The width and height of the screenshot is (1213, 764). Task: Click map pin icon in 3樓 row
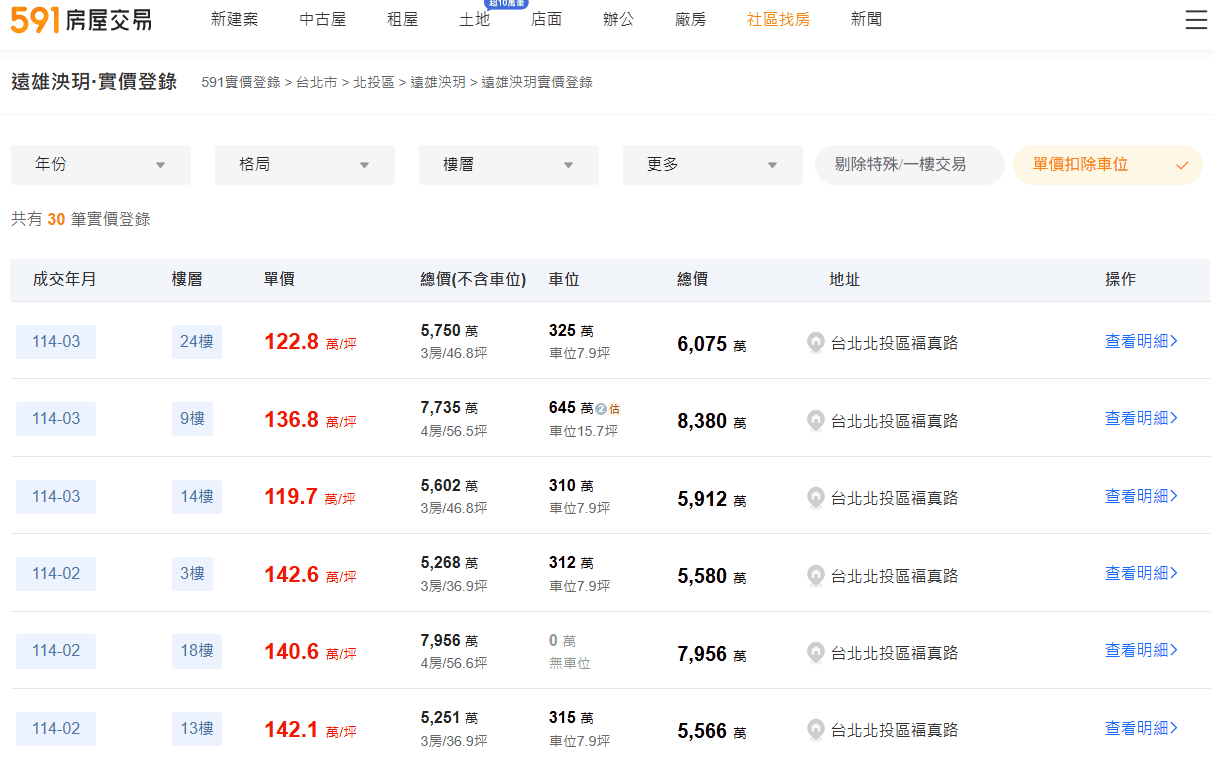tap(816, 576)
